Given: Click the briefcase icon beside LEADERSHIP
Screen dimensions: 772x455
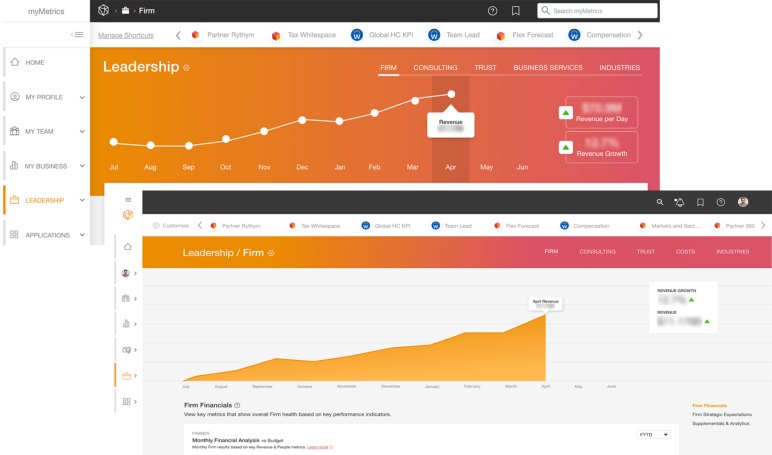Looking at the screenshot, I should click(15, 200).
